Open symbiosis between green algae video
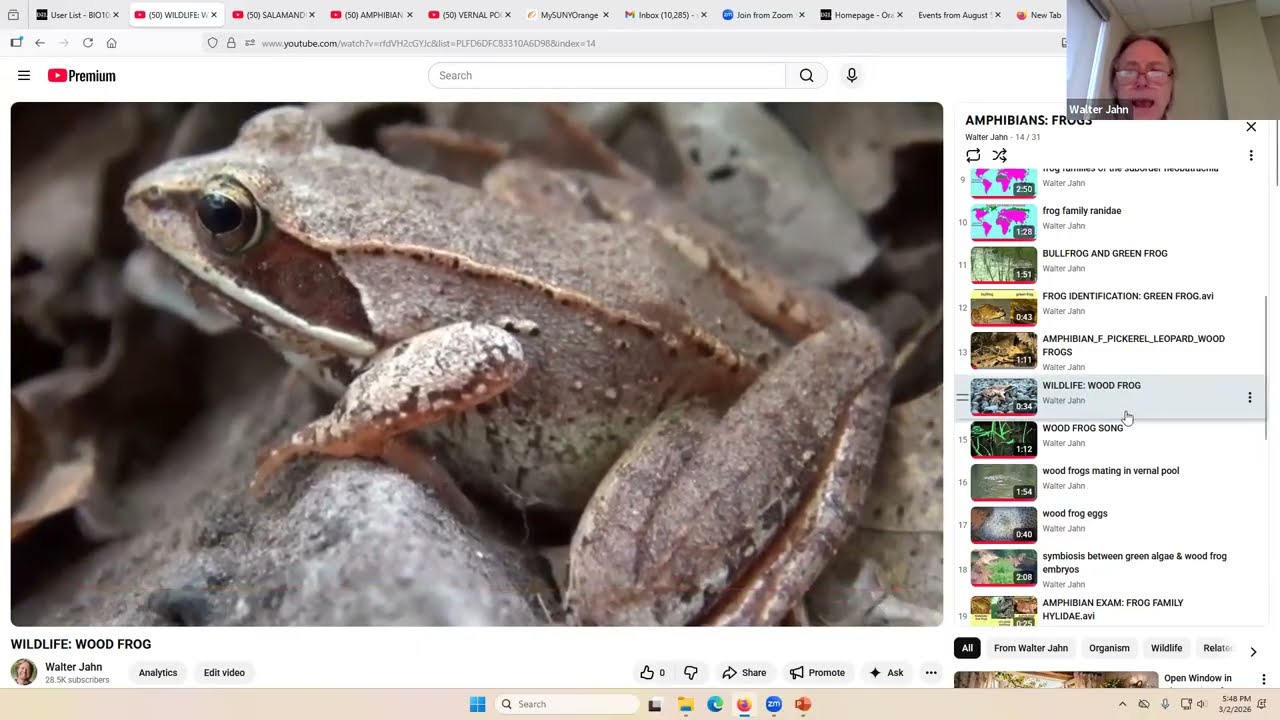 tap(1110, 569)
